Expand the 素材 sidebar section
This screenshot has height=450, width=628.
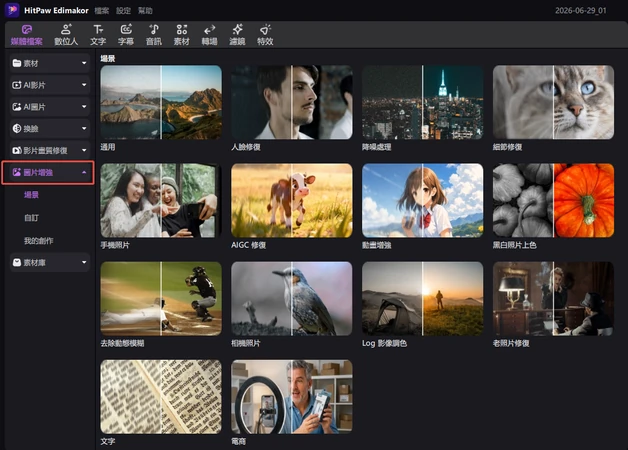point(50,63)
